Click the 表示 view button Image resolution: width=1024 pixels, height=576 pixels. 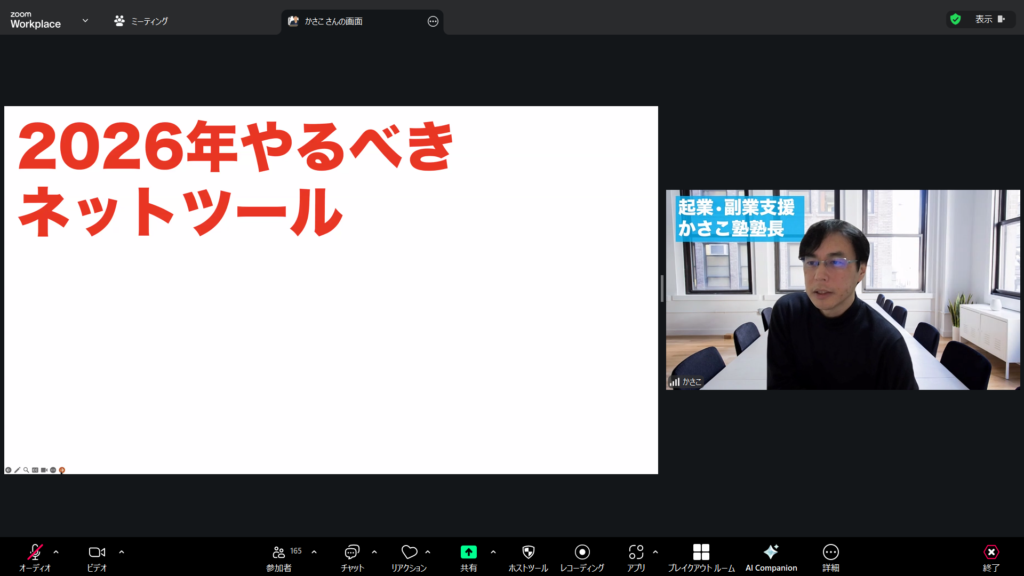pyautogui.click(x=982, y=19)
